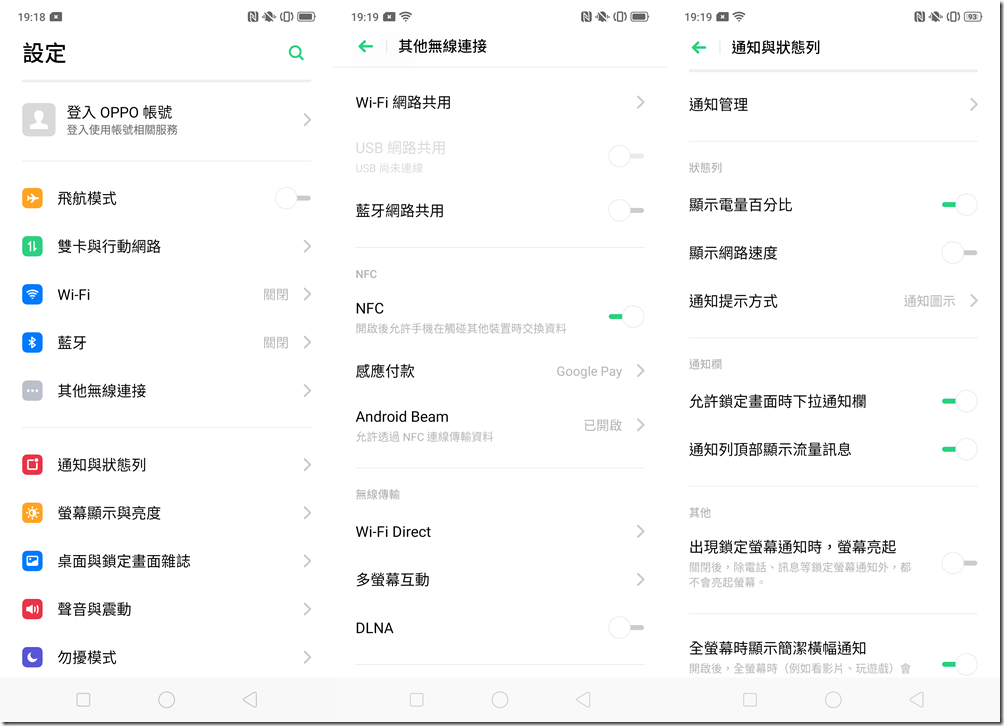Tap the Bluetooth icon
1004x726 pixels.
pyautogui.click(x=32, y=343)
